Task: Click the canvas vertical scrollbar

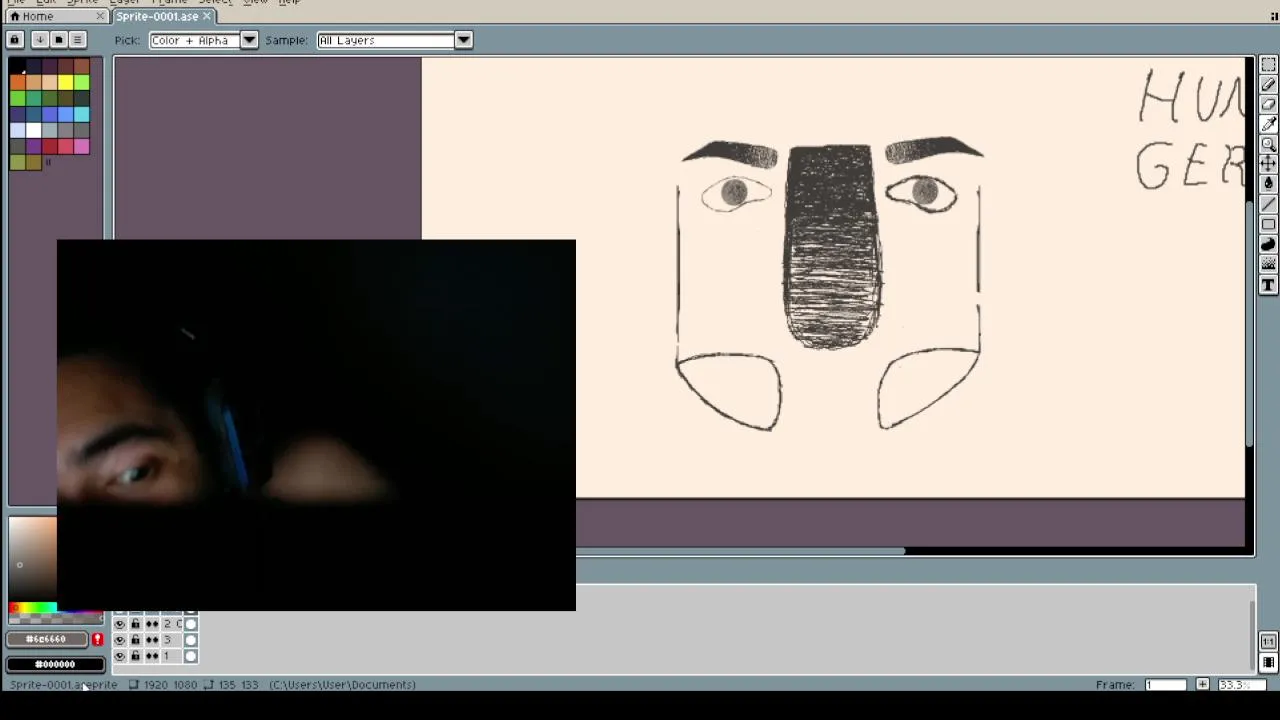Action: pos(1249,324)
